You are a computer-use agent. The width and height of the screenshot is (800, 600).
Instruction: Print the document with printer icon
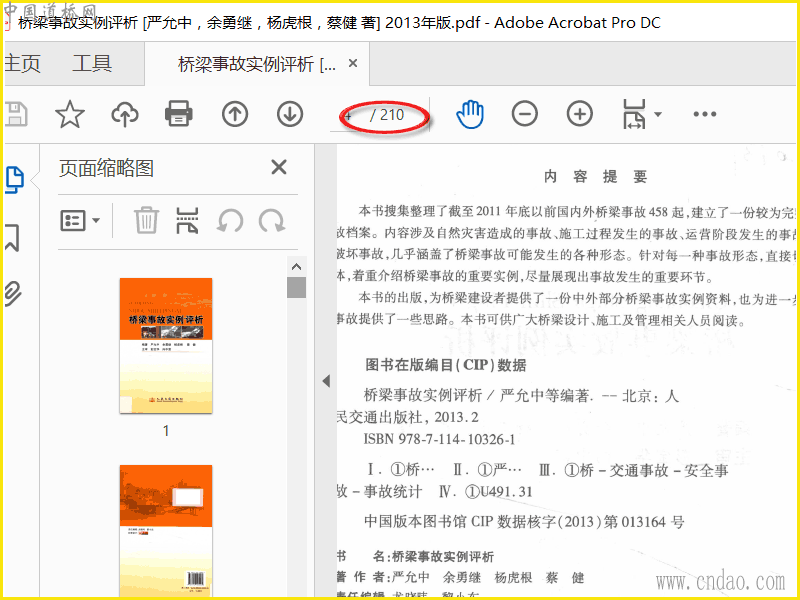point(179,114)
